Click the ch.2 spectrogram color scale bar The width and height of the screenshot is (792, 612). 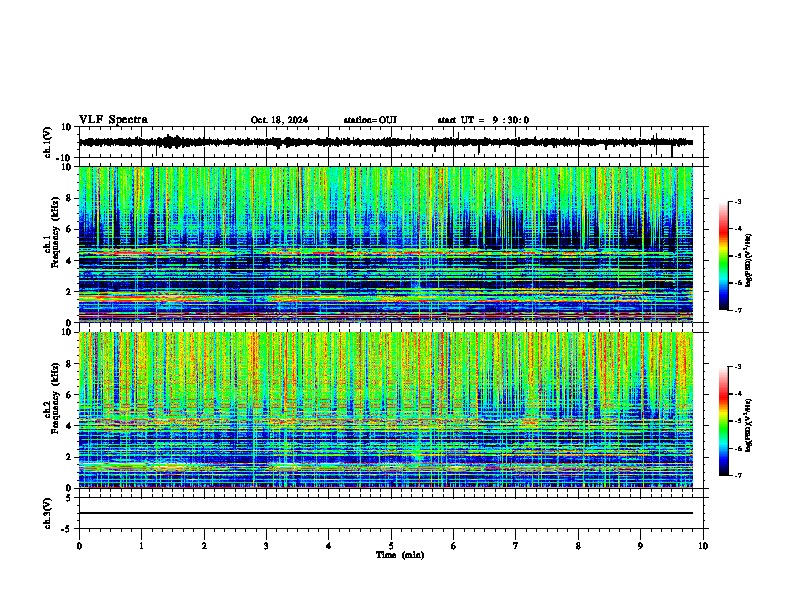[724, 421]
